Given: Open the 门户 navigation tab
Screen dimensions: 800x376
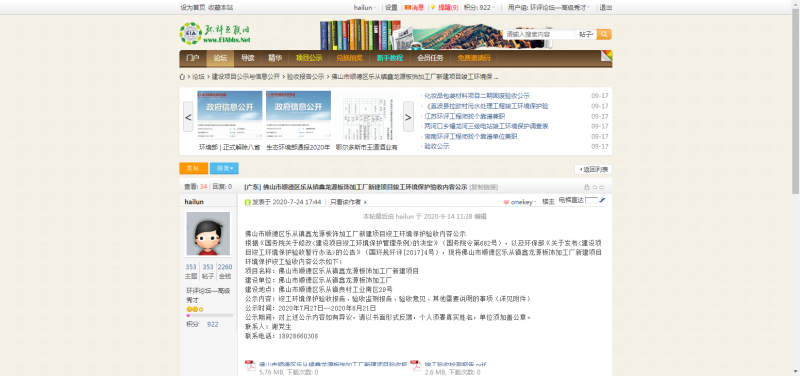Looking at the screenshot, I should click(x=192, y=58).
